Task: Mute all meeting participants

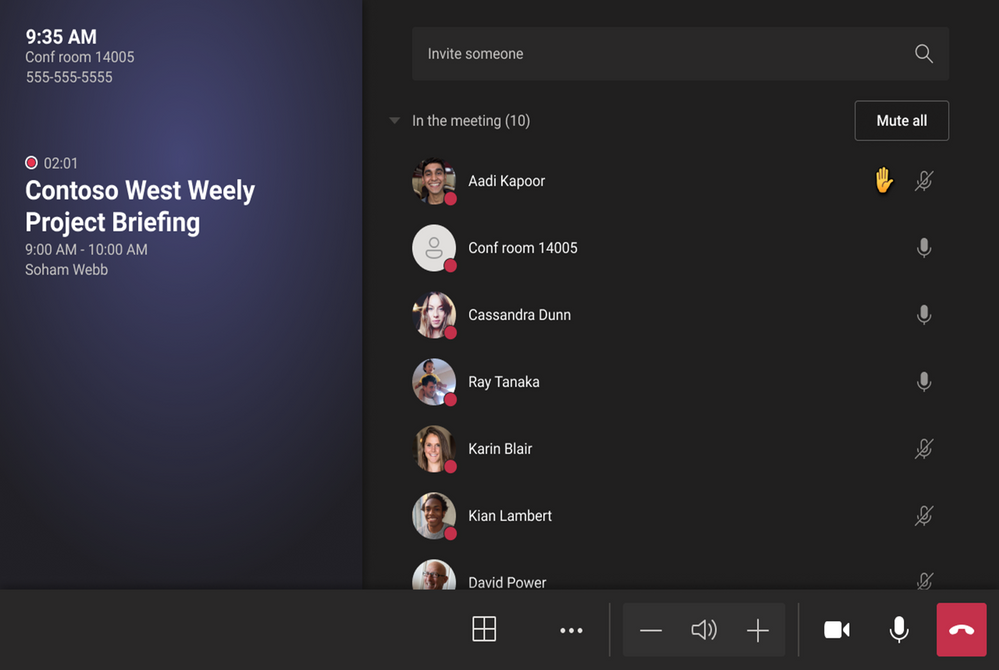Action: [x=902, y=120]
